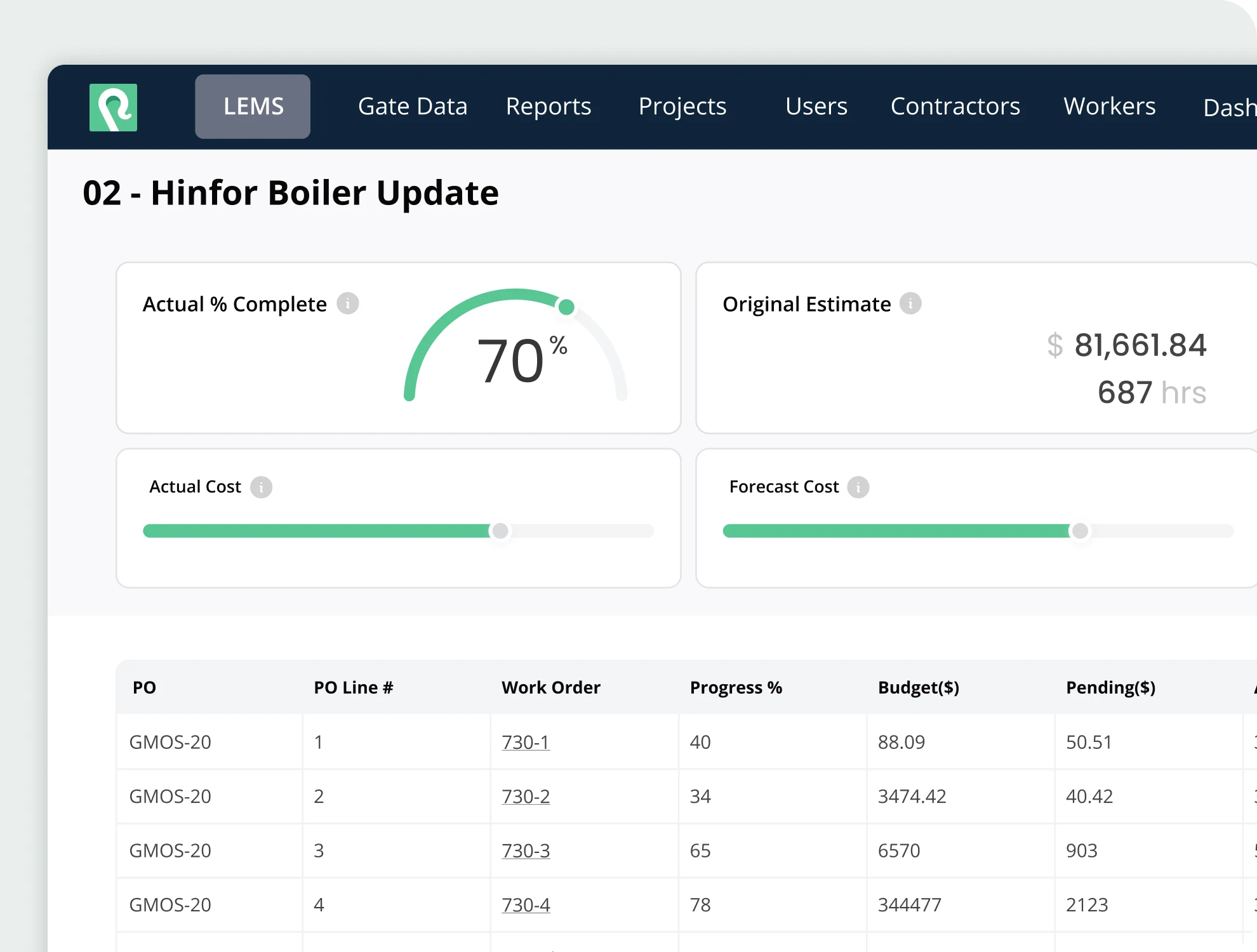Click the Progress % column header

click(736, 687)
